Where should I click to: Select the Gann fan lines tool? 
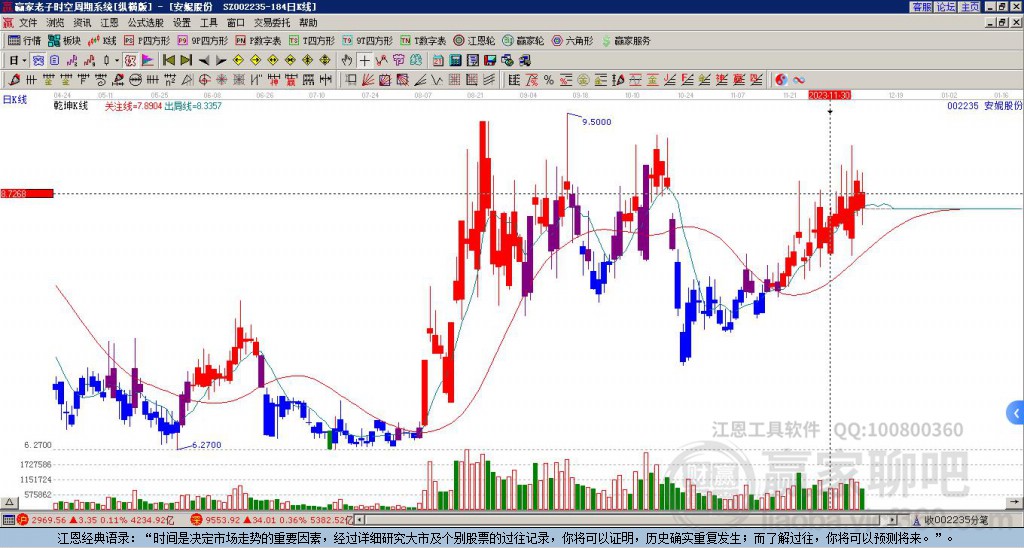point(368,80)
